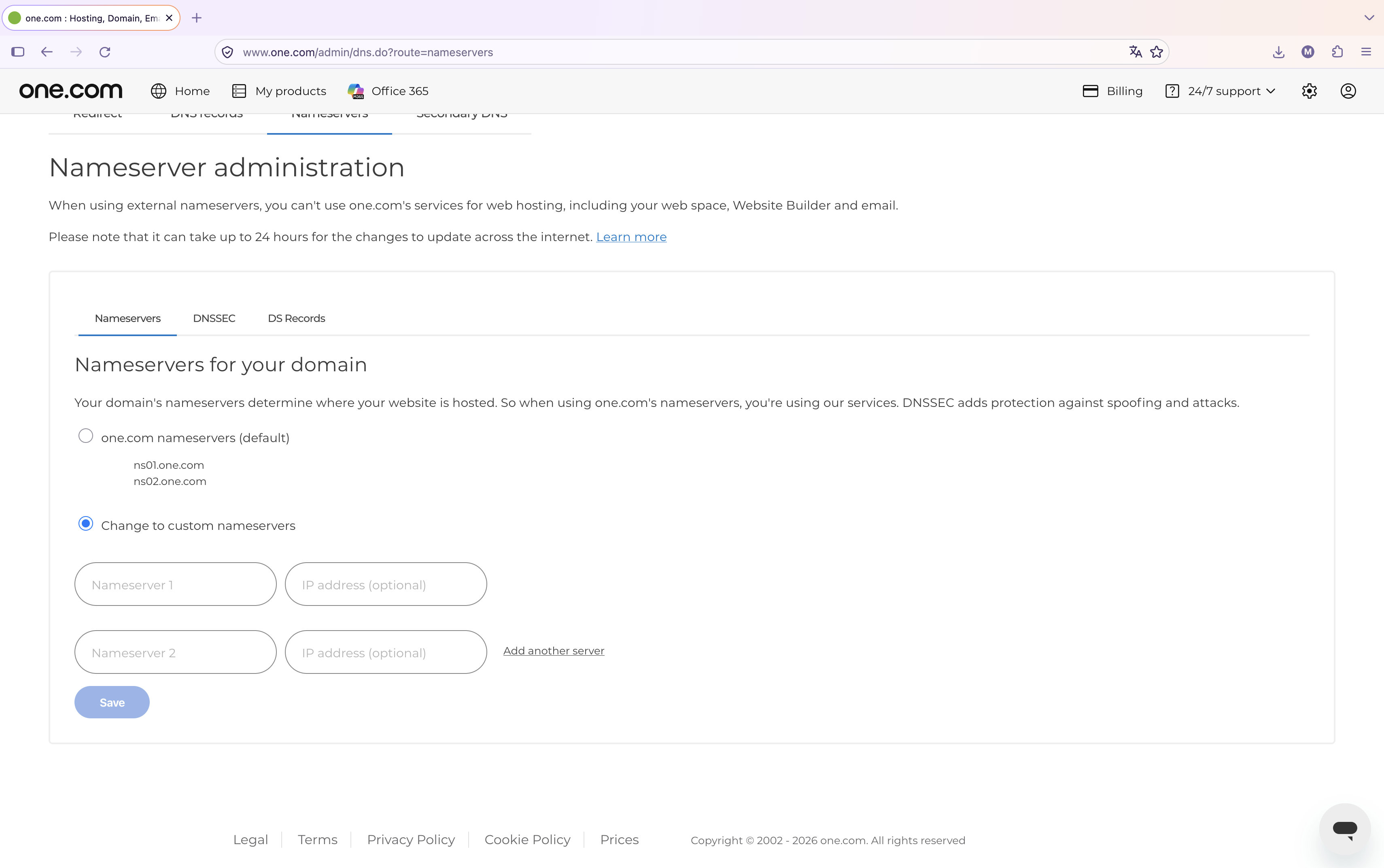
Task: Click the browser translate page icon
Action: click(x=1136, y=52)
